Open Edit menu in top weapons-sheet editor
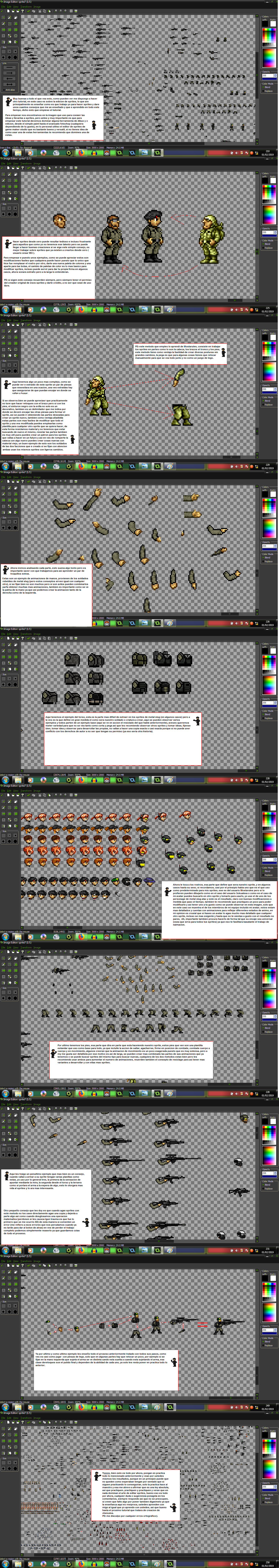279x1568 pixels. 9,7
